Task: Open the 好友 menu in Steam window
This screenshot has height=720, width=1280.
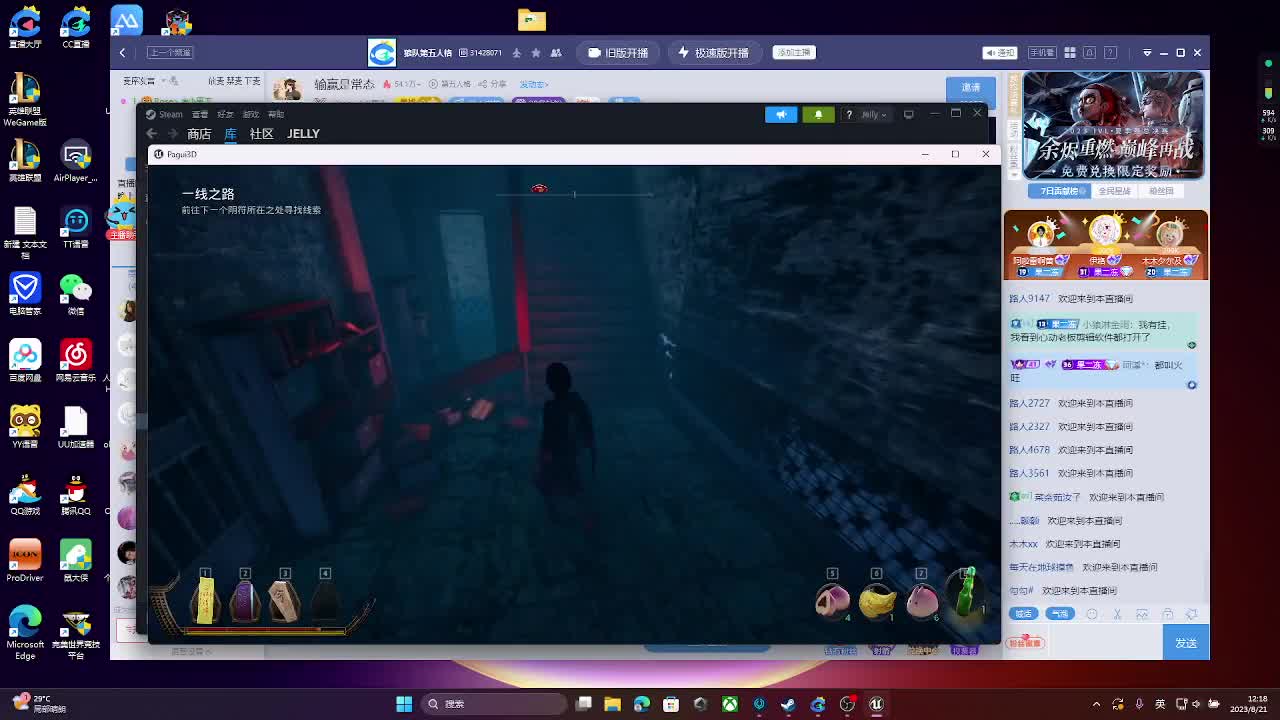Action: pyautogui.click(x=225, y=114)
